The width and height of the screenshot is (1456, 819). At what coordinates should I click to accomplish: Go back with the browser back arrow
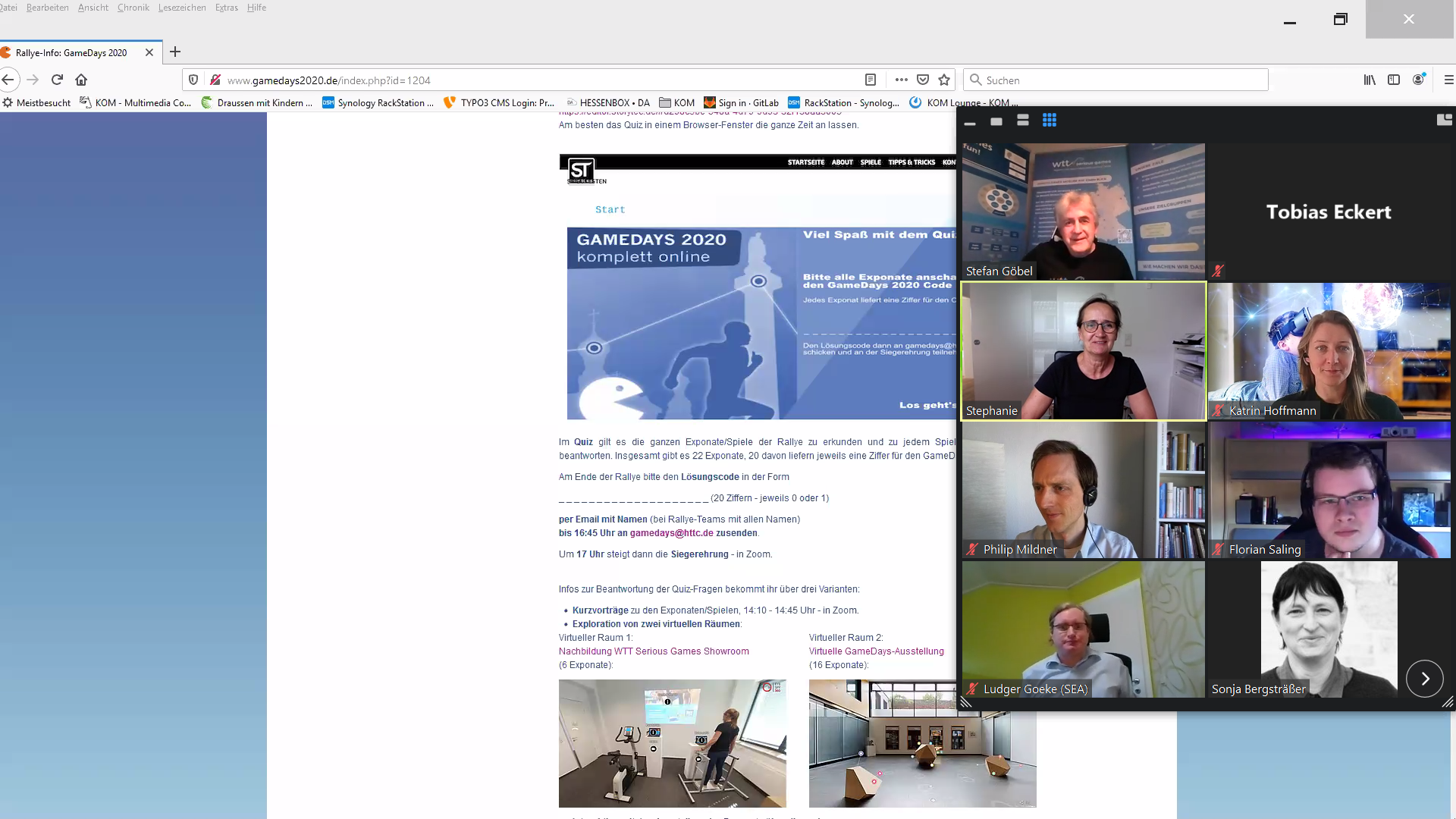tap(8, 80)
